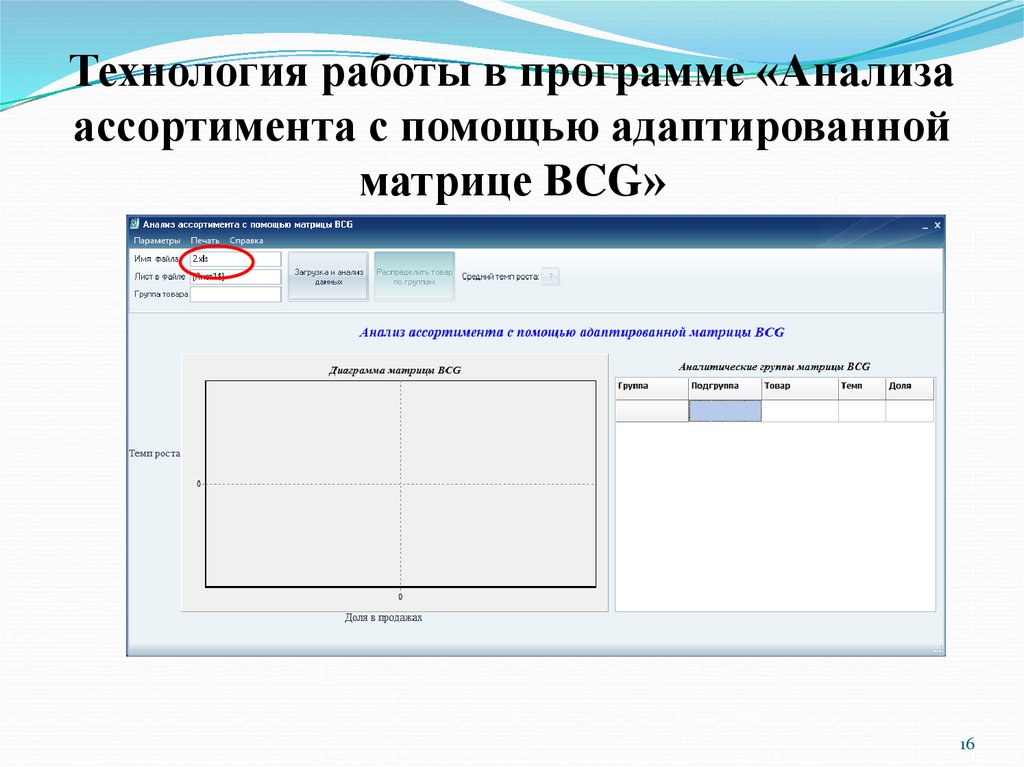Click the Подгруппа column header

coord(725,389)
